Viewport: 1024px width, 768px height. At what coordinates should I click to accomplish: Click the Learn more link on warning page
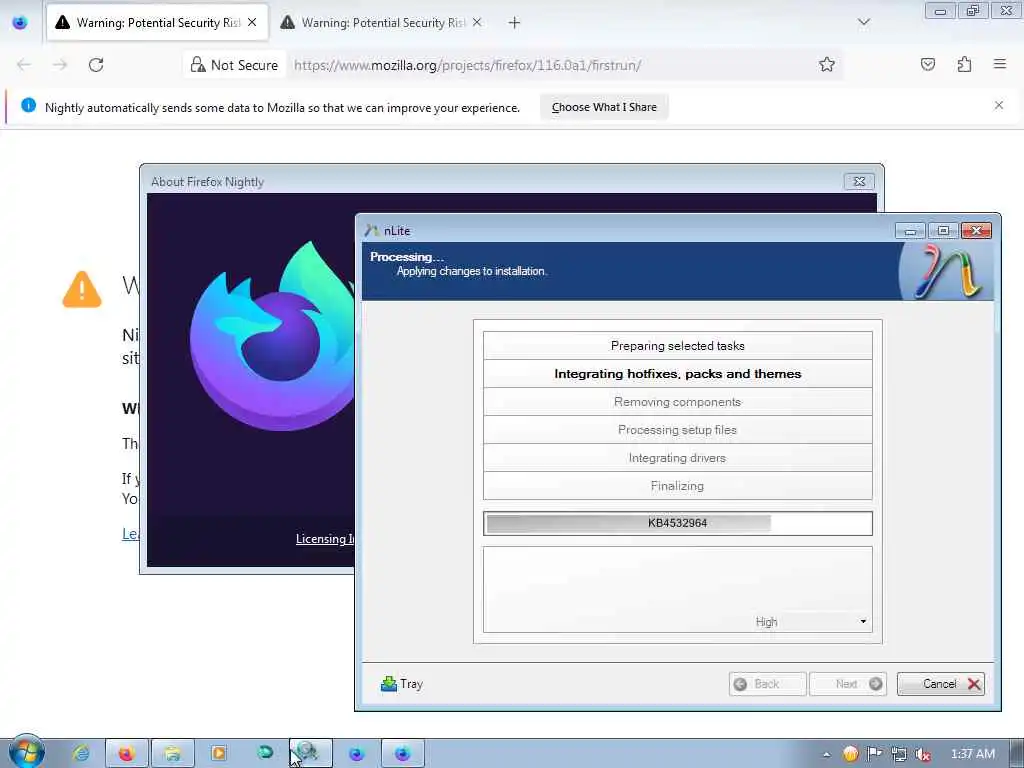coord(130,534)
